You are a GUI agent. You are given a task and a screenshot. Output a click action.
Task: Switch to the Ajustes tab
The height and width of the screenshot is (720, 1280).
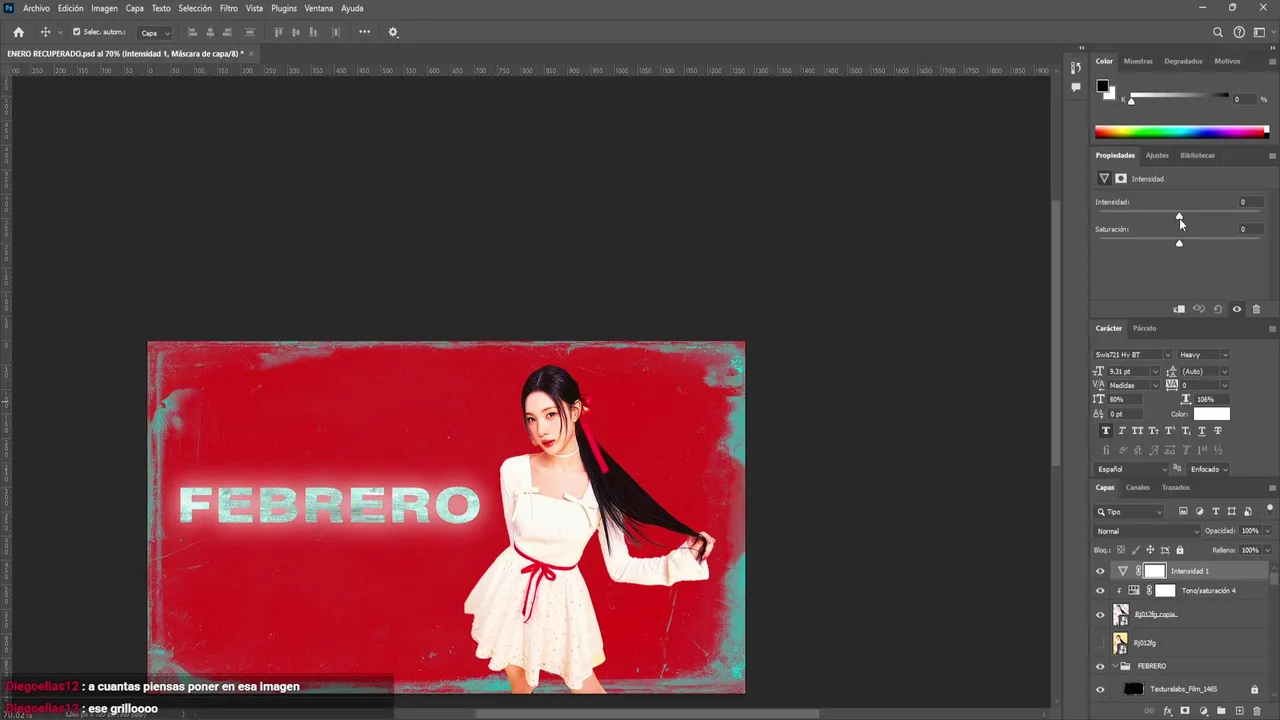point(1157,155)
